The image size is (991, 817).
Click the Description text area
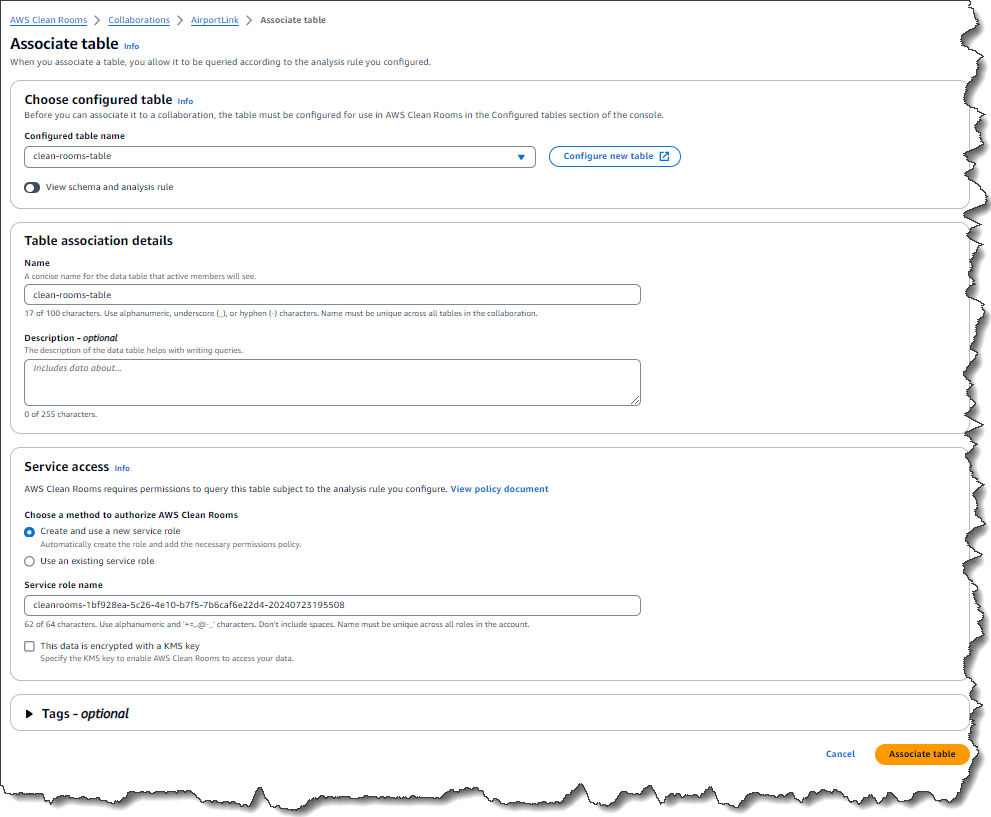(332, 382)
